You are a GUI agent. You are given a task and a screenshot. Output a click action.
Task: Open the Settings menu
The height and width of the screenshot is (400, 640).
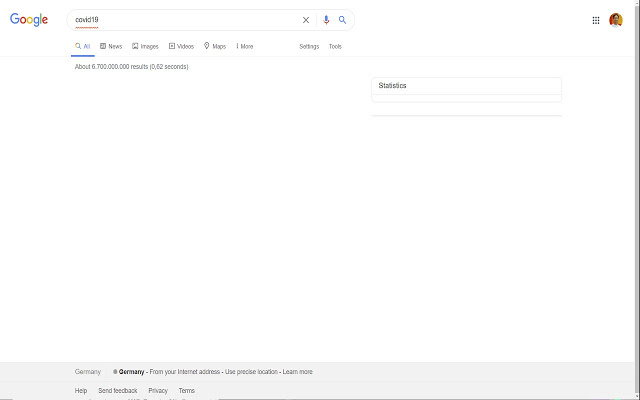tap(309, 47)
